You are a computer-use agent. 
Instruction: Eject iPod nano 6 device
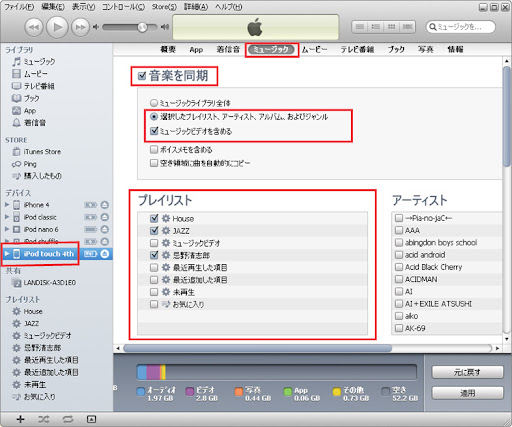105,229
